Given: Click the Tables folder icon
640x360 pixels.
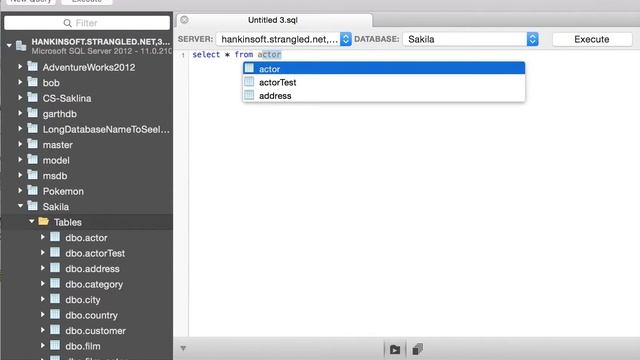Looking at the screenshot, I should (44, 221).
